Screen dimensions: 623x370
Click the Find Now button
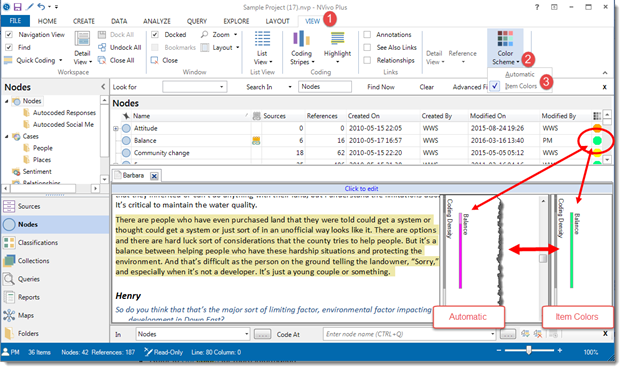pyautogui.click(x=381, y=87)
